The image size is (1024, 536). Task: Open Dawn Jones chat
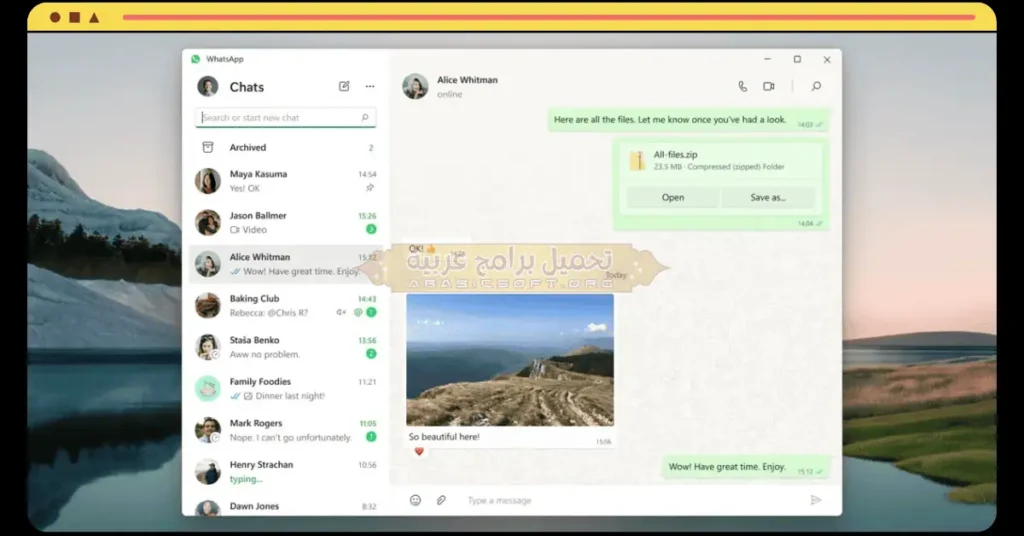tap(285, 507)
